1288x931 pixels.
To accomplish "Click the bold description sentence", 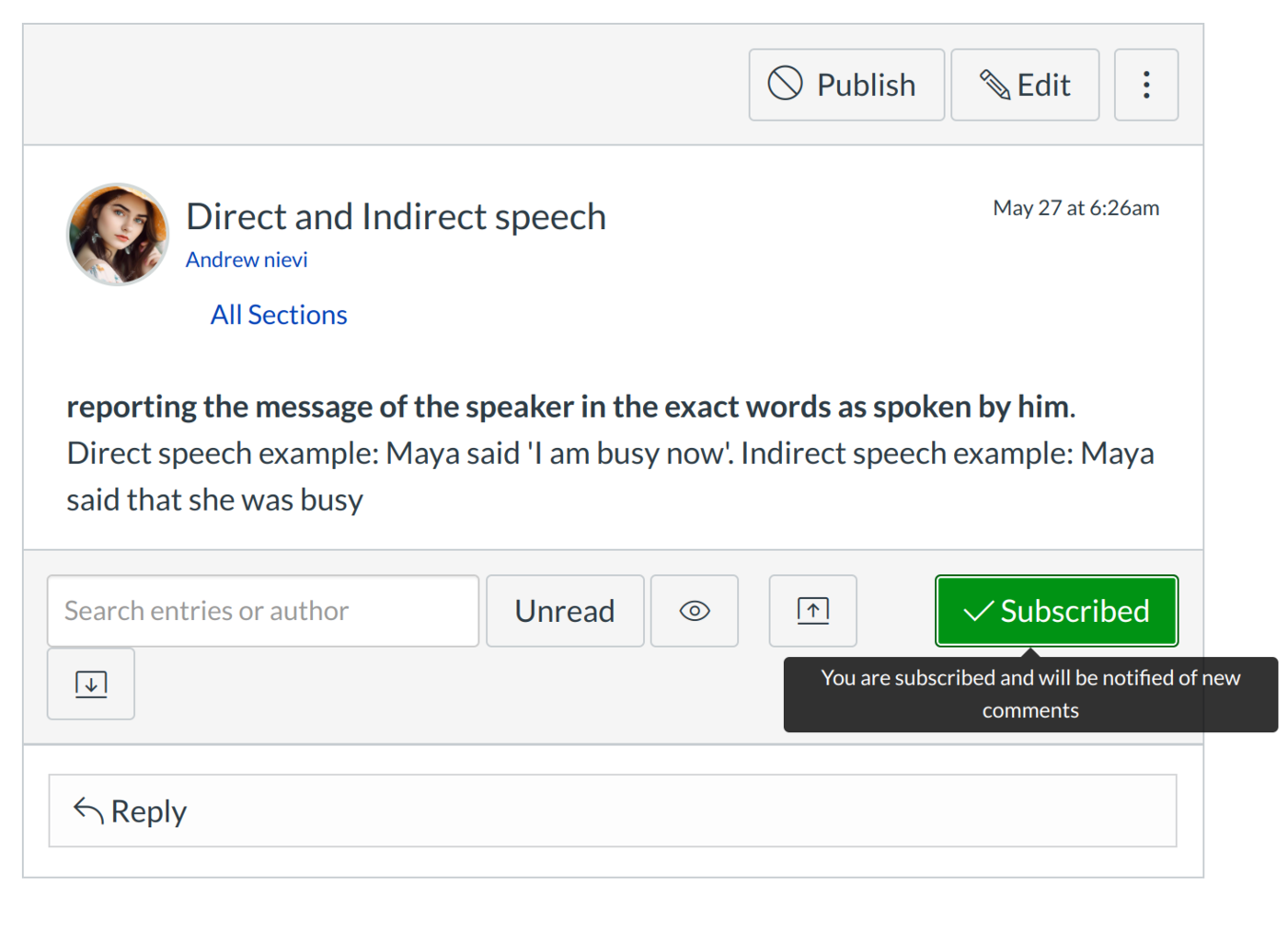I will tap(570, 407).
